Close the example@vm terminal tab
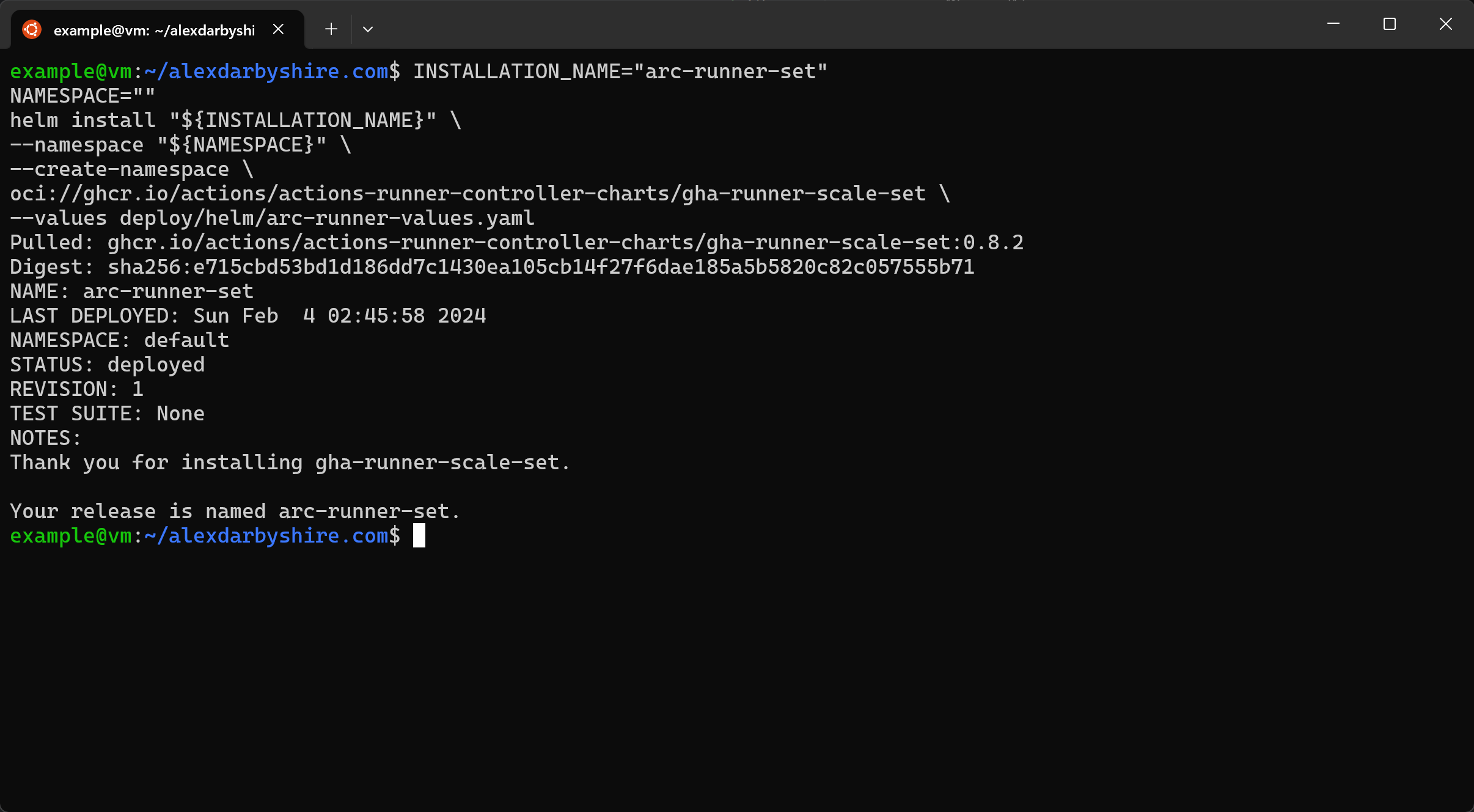 pyautogui.click(x=278, y=29)
